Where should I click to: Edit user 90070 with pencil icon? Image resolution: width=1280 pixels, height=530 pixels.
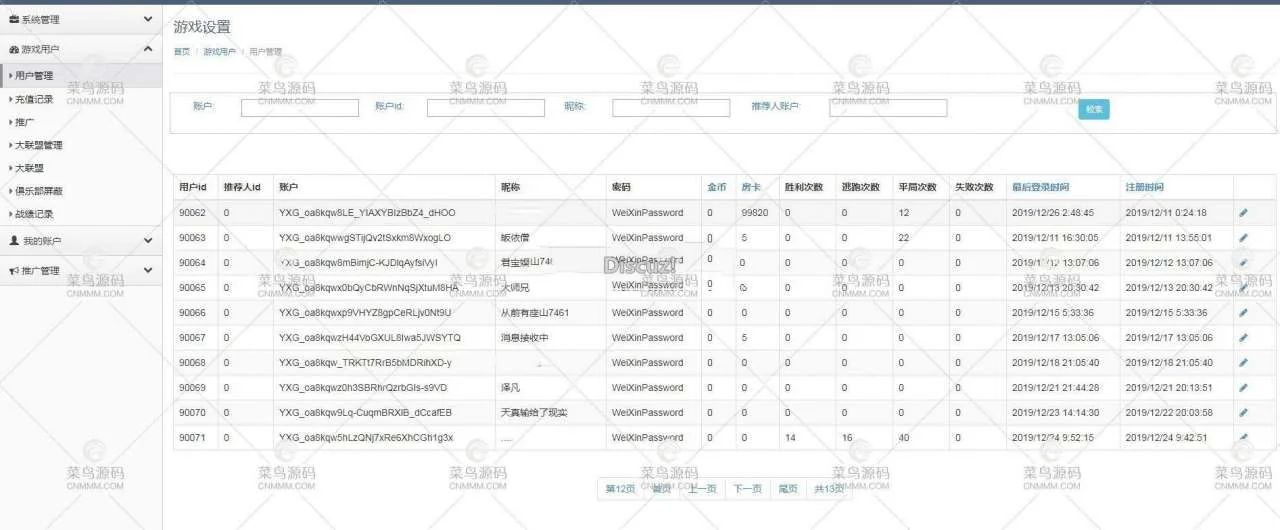click(1243, 413)
